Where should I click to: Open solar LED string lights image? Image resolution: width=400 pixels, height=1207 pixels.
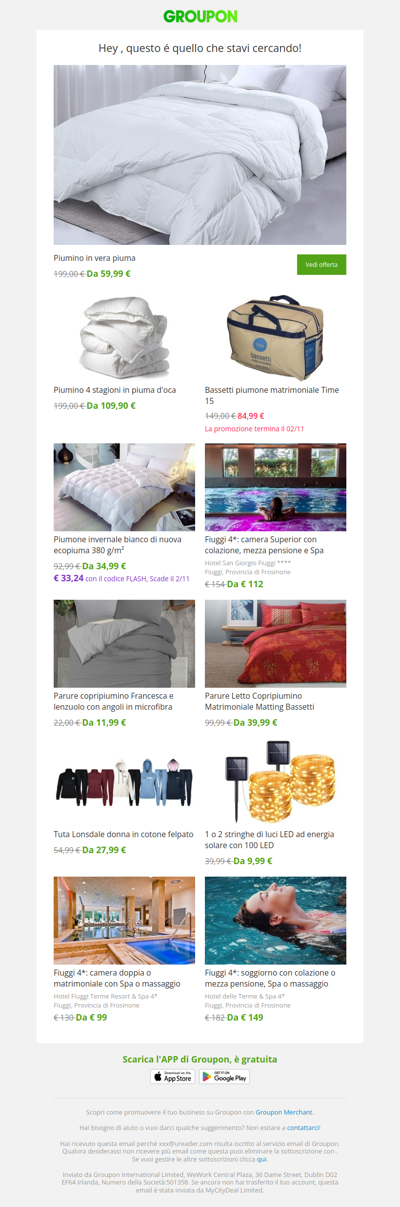pos(276,782)
